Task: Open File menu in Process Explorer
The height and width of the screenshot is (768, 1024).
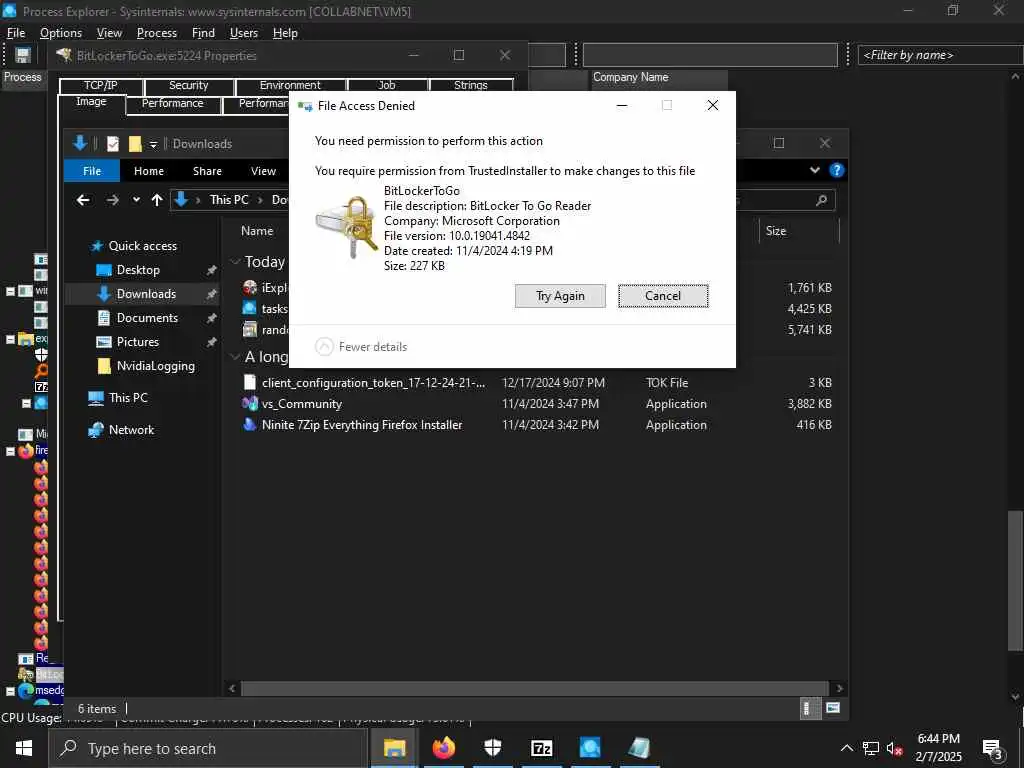Action: click(x=16, y=33)
